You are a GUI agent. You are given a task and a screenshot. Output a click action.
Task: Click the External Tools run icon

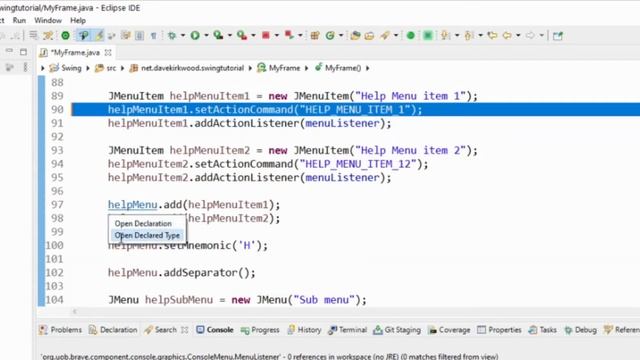[x=242, y=36]
